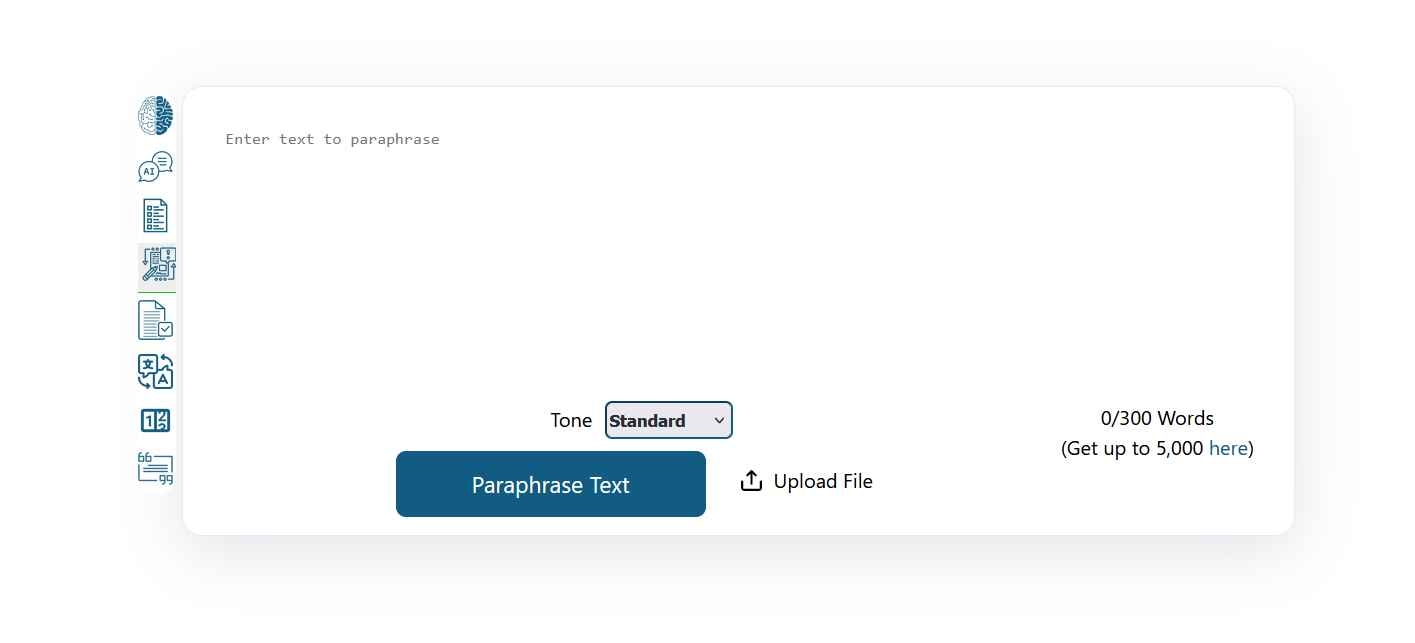Open the quotation marks citation icon

(155, 468)
